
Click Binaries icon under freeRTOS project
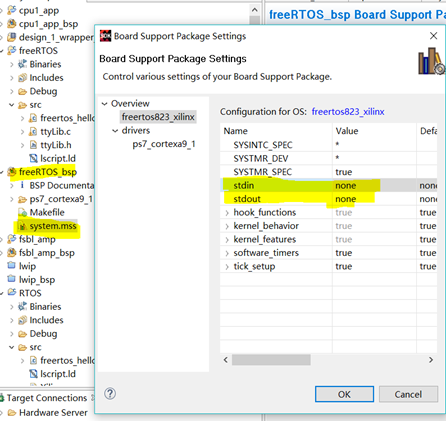22,64
